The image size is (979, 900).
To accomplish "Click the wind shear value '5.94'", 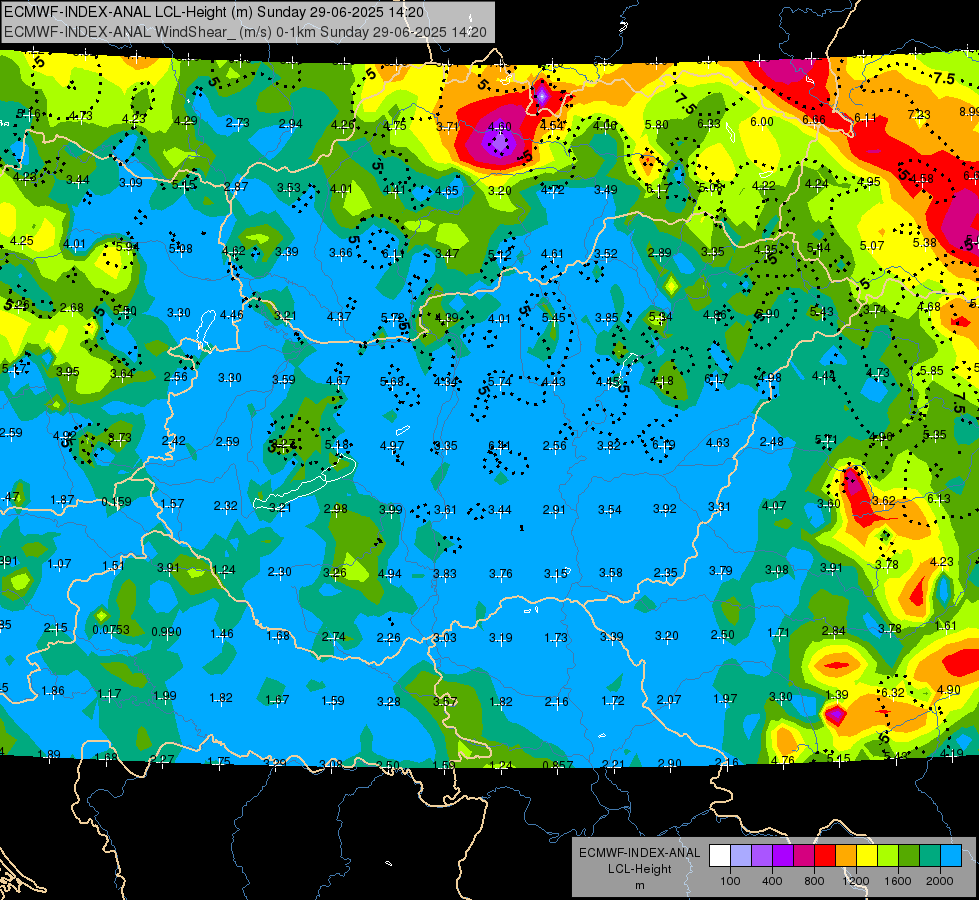I will click(x=127, y=246).
